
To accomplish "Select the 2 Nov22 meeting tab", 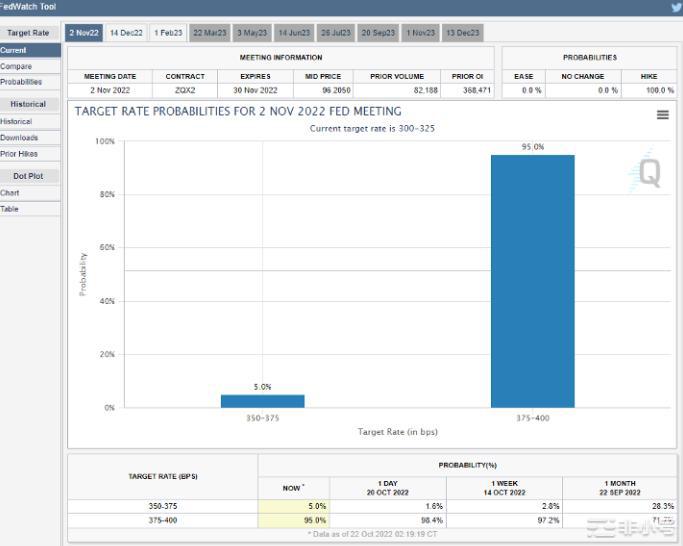I will [x=84, y=33].
